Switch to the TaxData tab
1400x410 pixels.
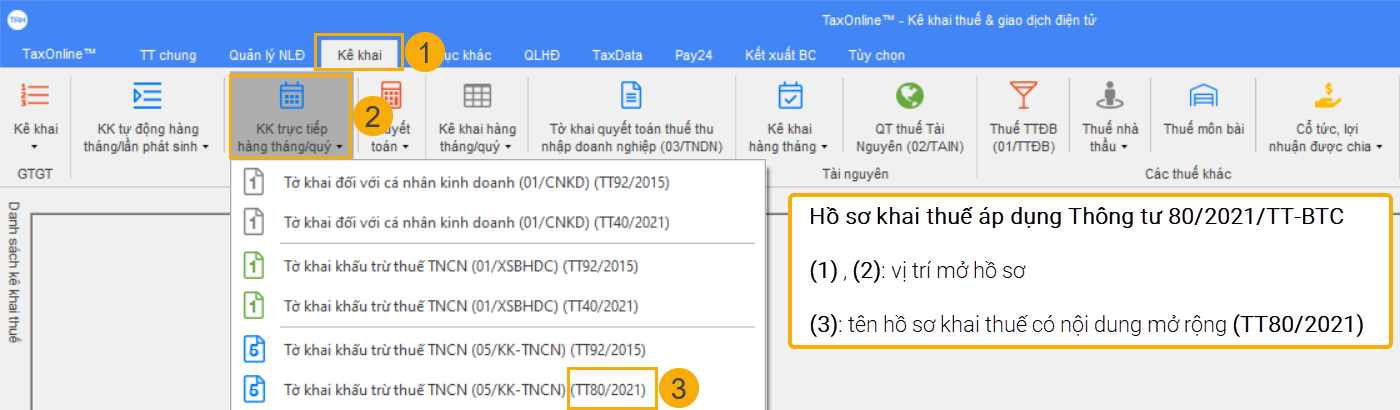[617, 55]
